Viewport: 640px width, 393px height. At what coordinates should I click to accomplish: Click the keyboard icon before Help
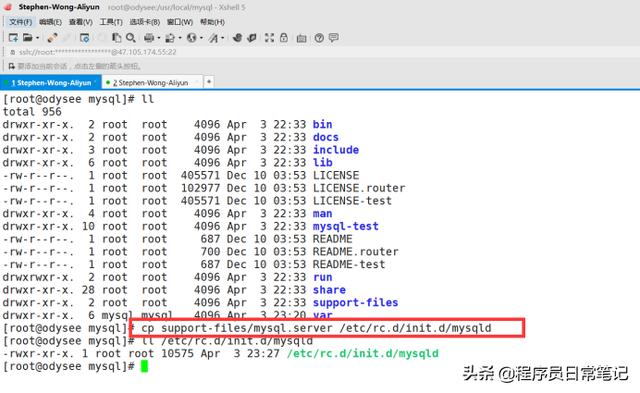coord(301,38)
